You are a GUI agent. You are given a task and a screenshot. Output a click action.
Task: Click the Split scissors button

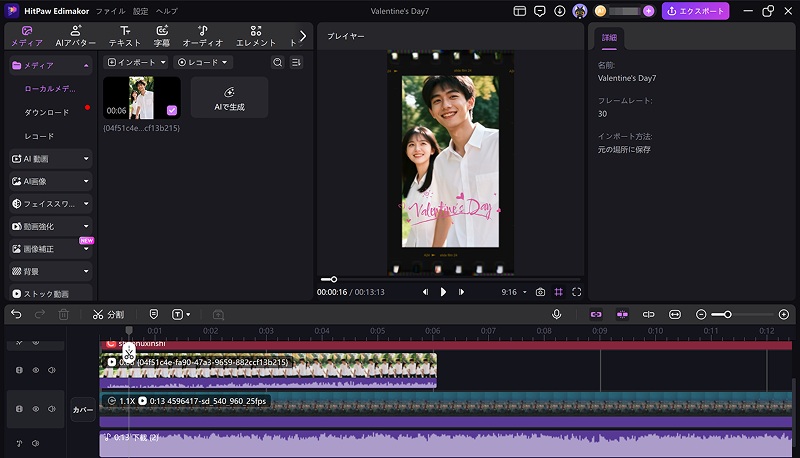coord(108,315)
